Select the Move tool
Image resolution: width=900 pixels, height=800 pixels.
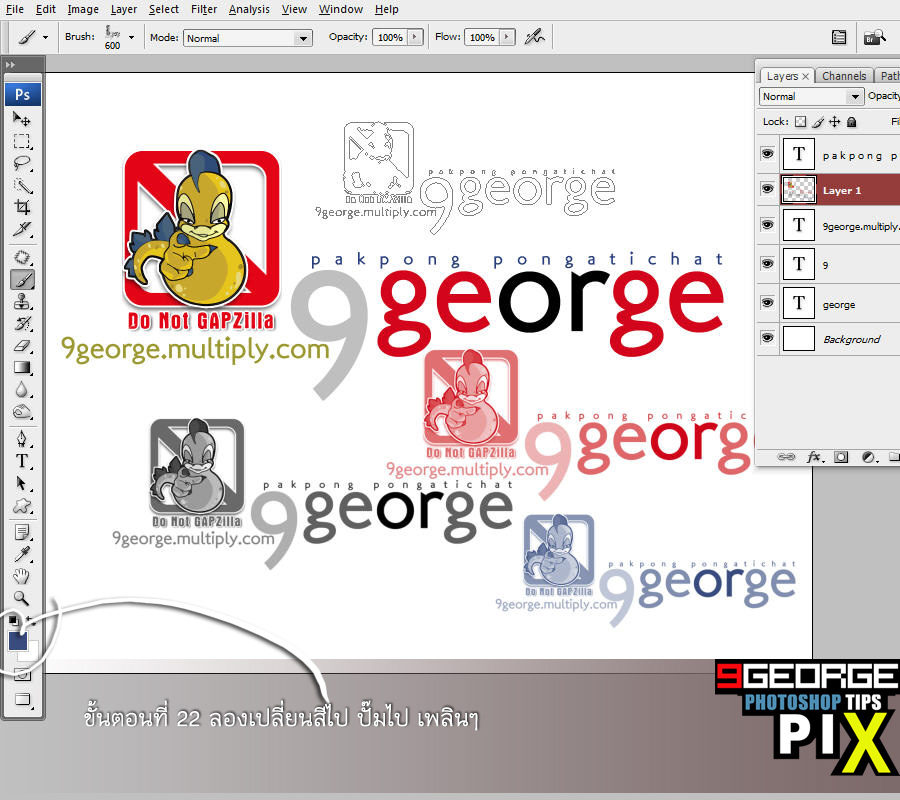coord(22,119)
